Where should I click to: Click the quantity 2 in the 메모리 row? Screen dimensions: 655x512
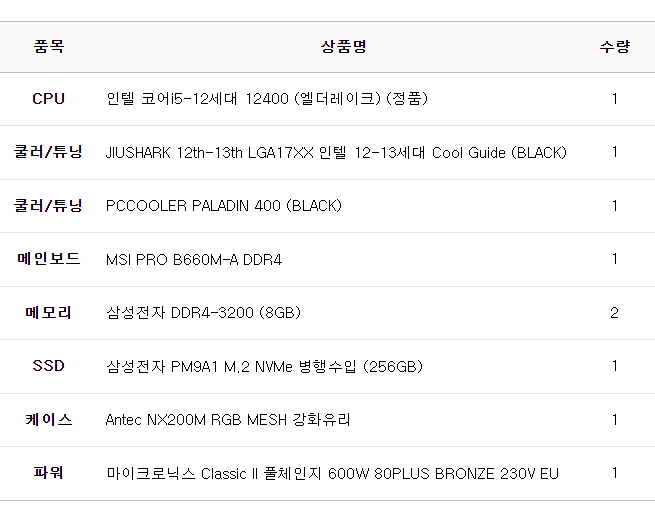pos(614,313)
